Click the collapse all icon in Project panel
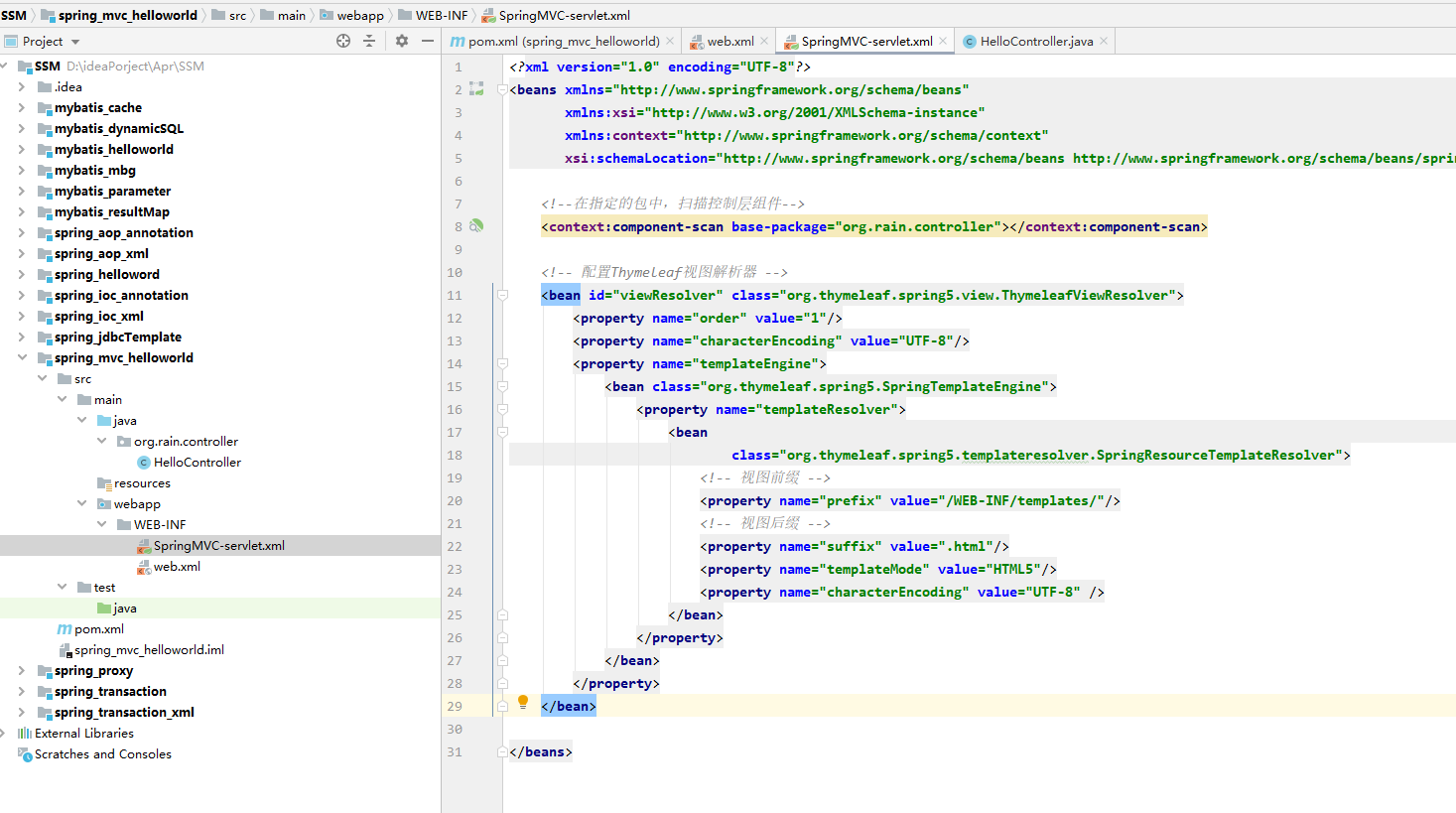The image size is (1456, 813). point(369,41)
